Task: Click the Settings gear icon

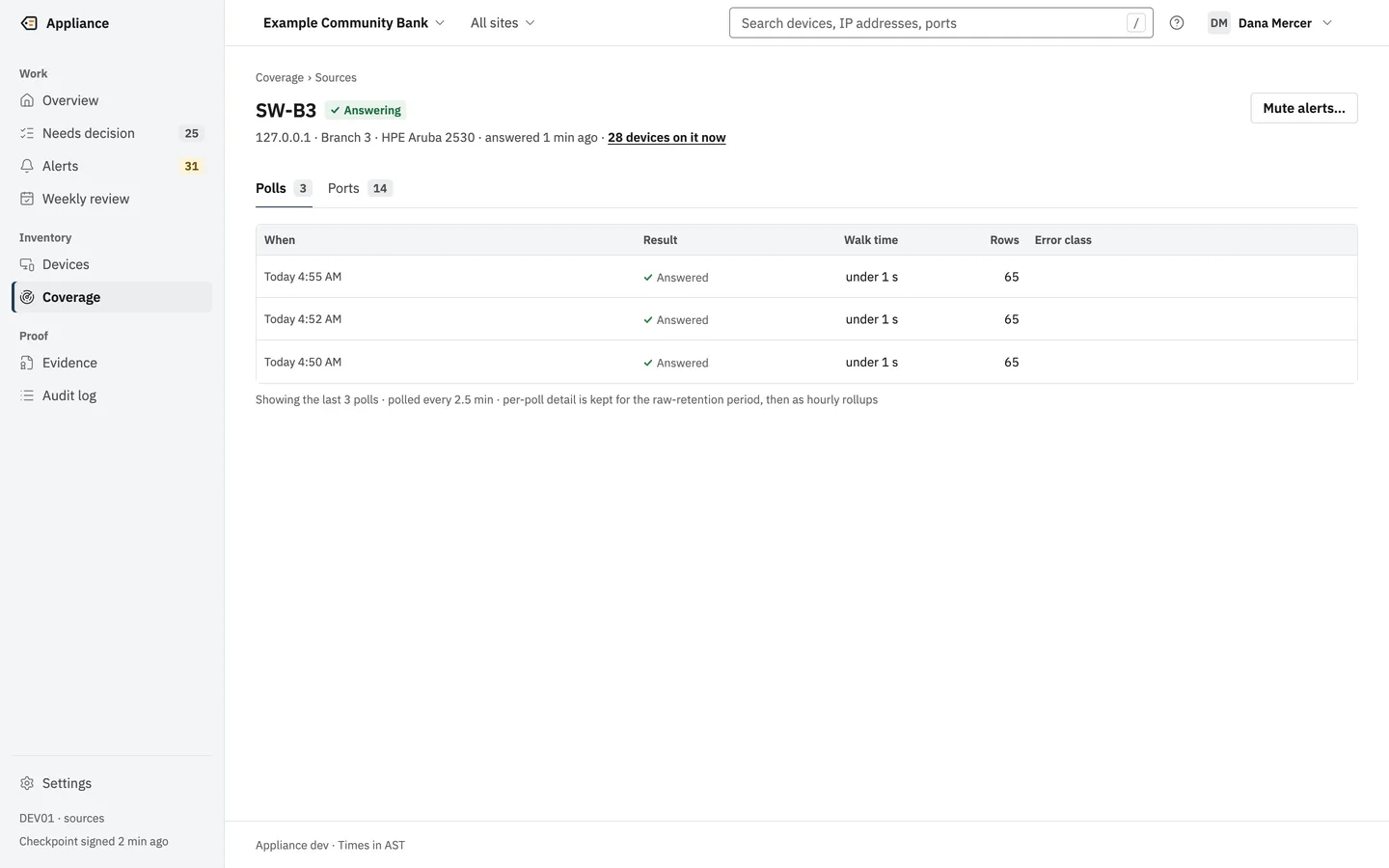Action: pos(27,783)
